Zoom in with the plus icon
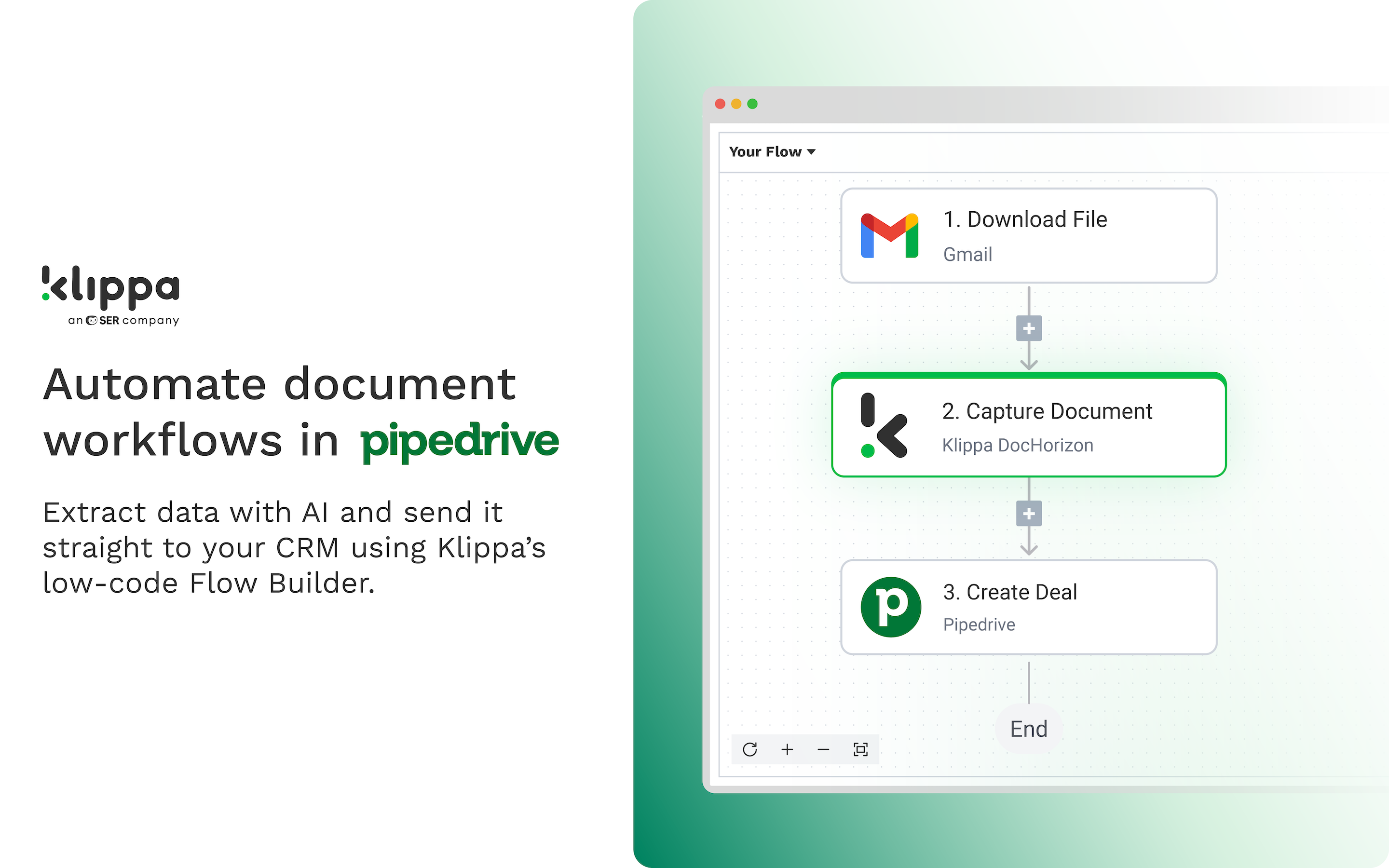This screenshot has width=1389, height=868. tap(787, 749)
